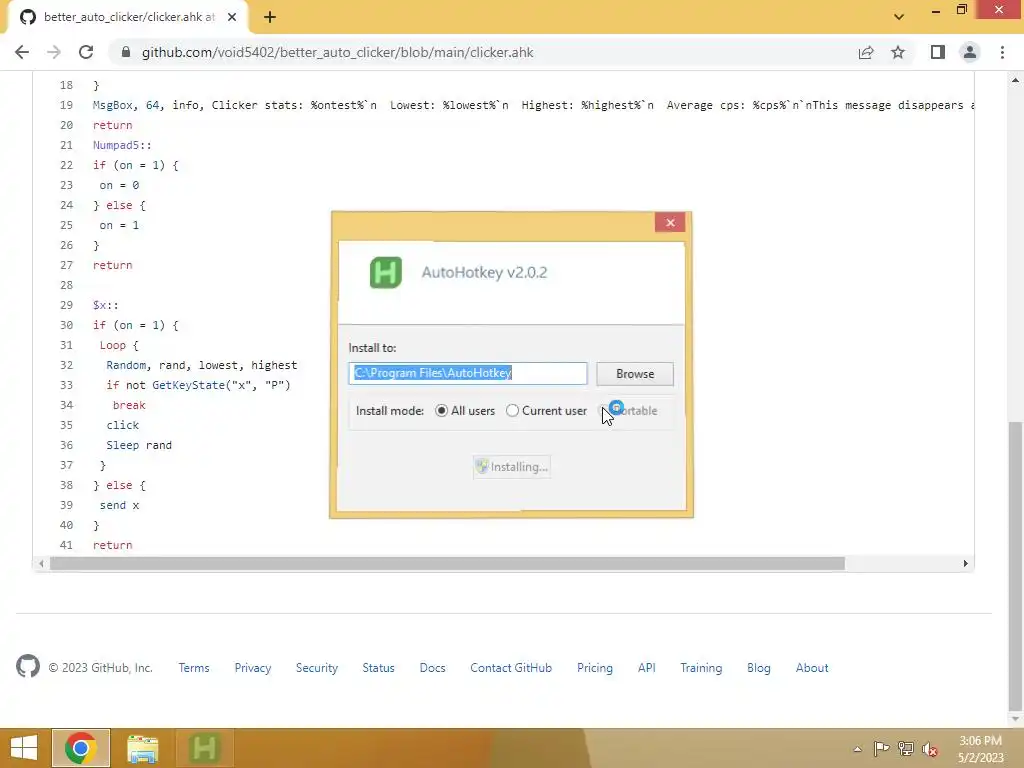Image resolution: width=1024 pixels, height=768 pixels.
Task: Reload the GitHub page
Action: click(86, 52)
